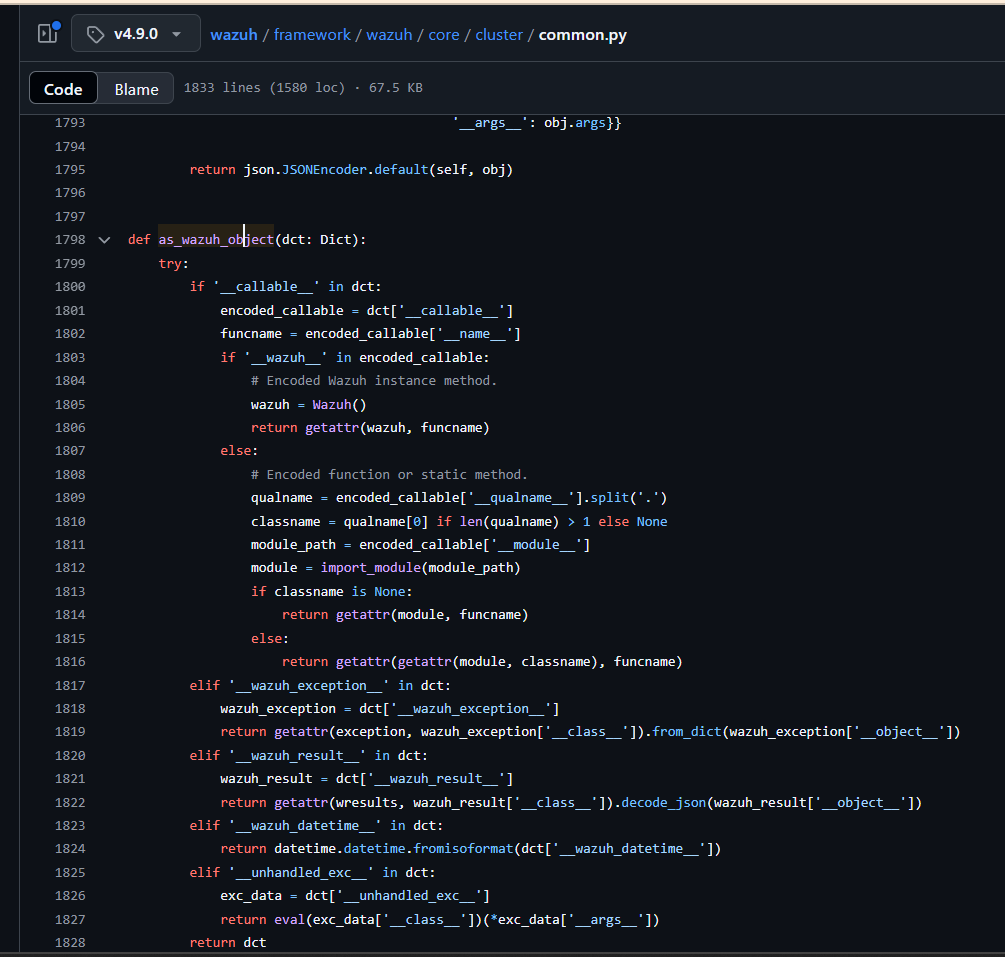
Task: Select line number 1819
Action: point(70,731)
